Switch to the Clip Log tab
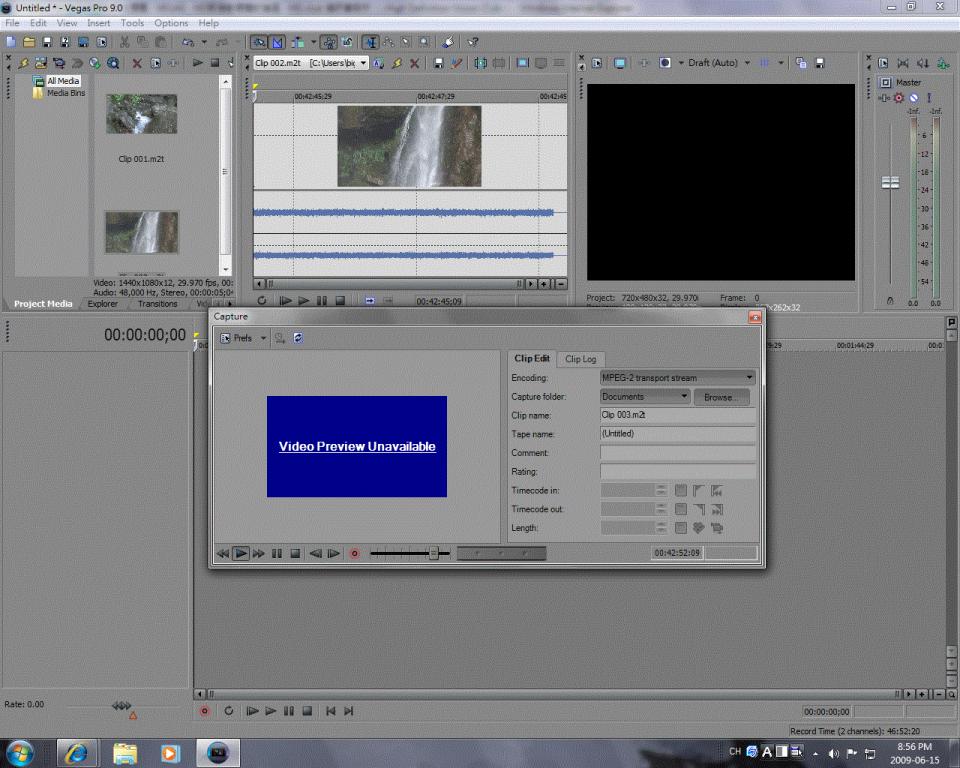The image size is (960, 768). pos(580,359)
